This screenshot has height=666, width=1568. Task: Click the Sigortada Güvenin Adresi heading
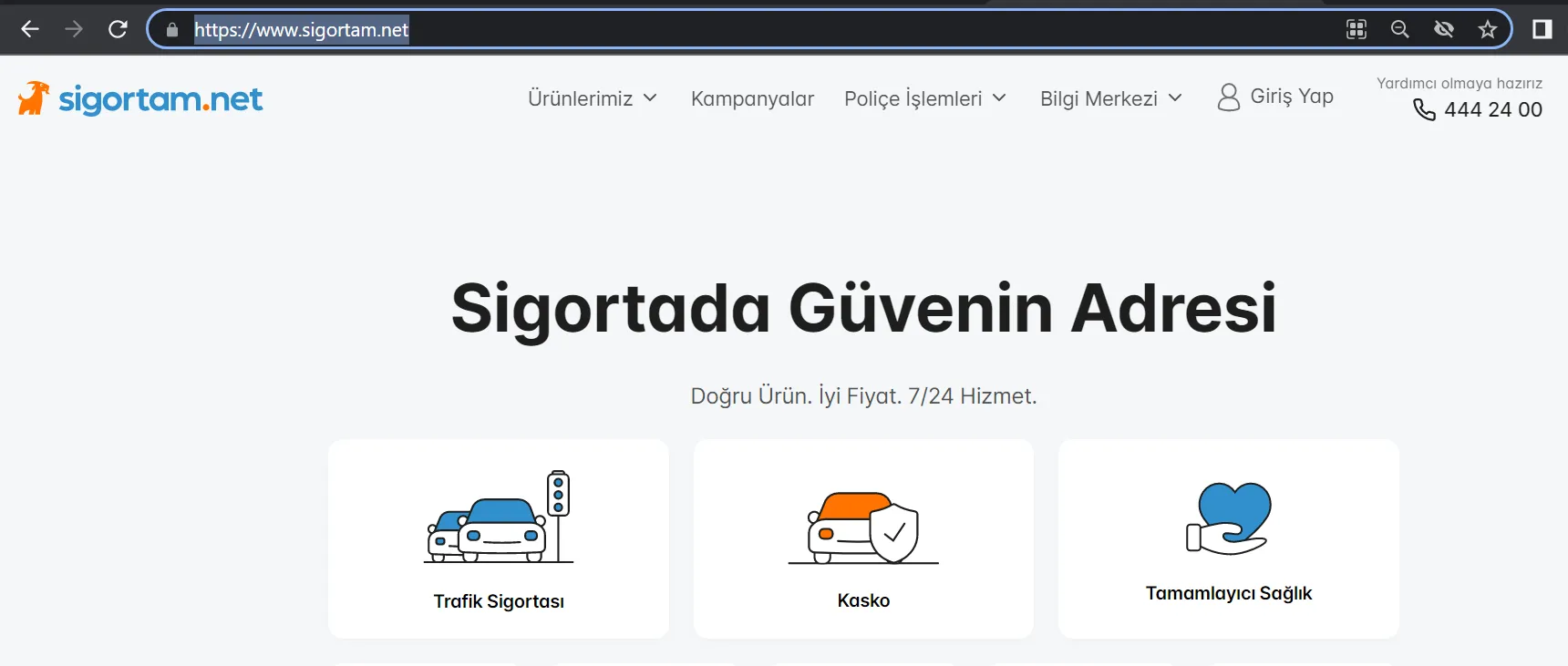[x=863, y=309]
